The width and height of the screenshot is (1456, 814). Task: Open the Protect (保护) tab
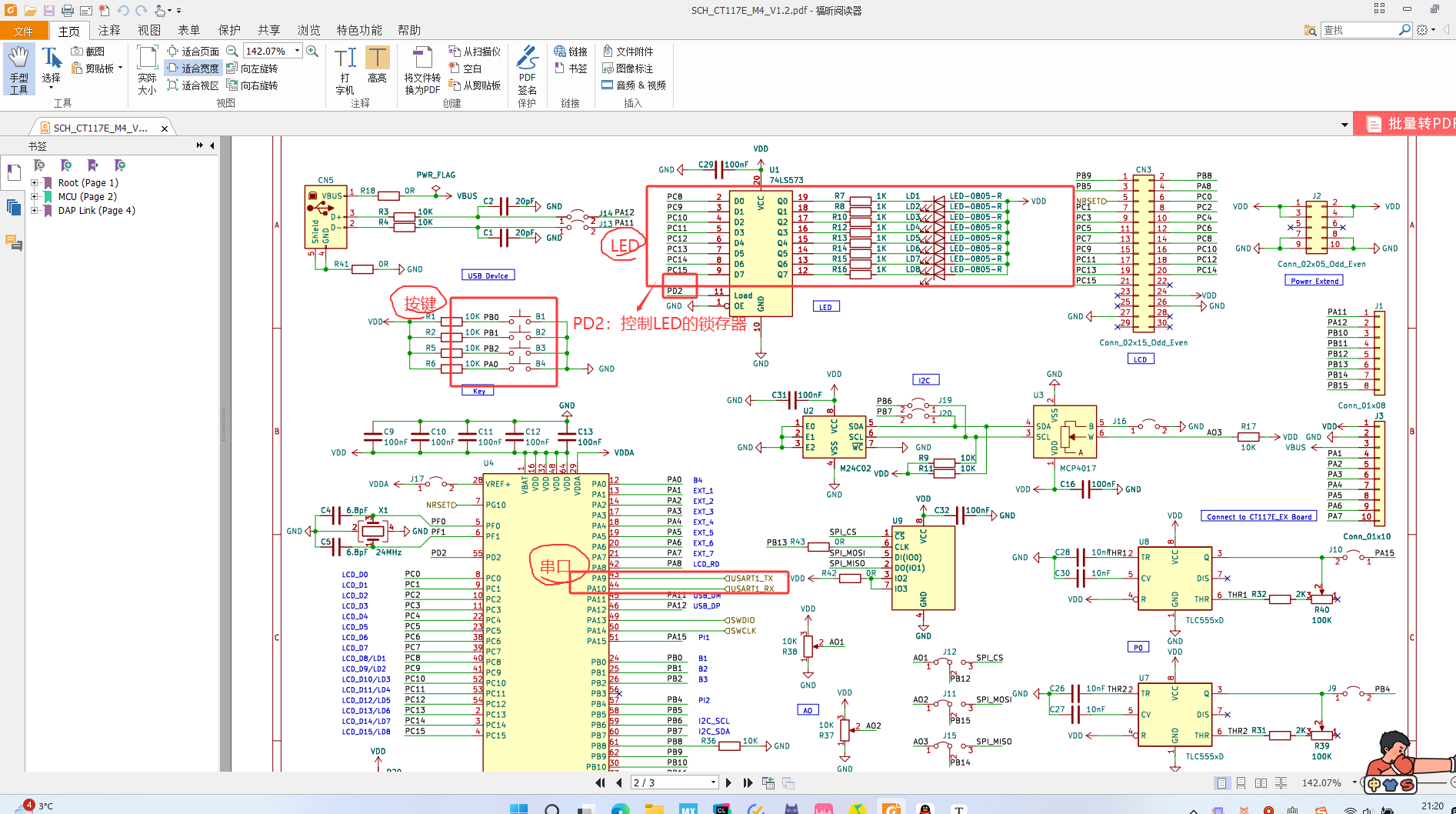pos(229,31)
